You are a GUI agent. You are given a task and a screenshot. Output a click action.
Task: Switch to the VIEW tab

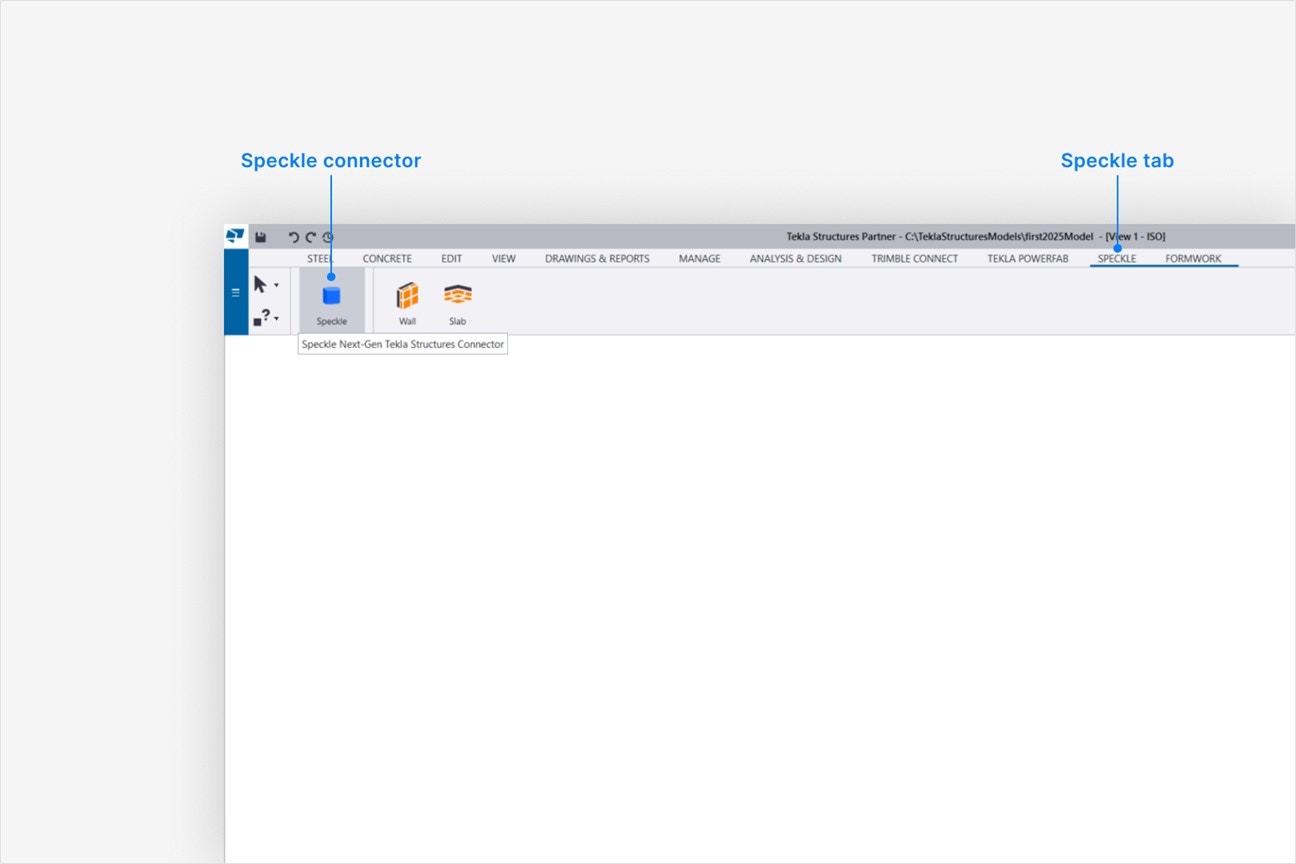504,258
